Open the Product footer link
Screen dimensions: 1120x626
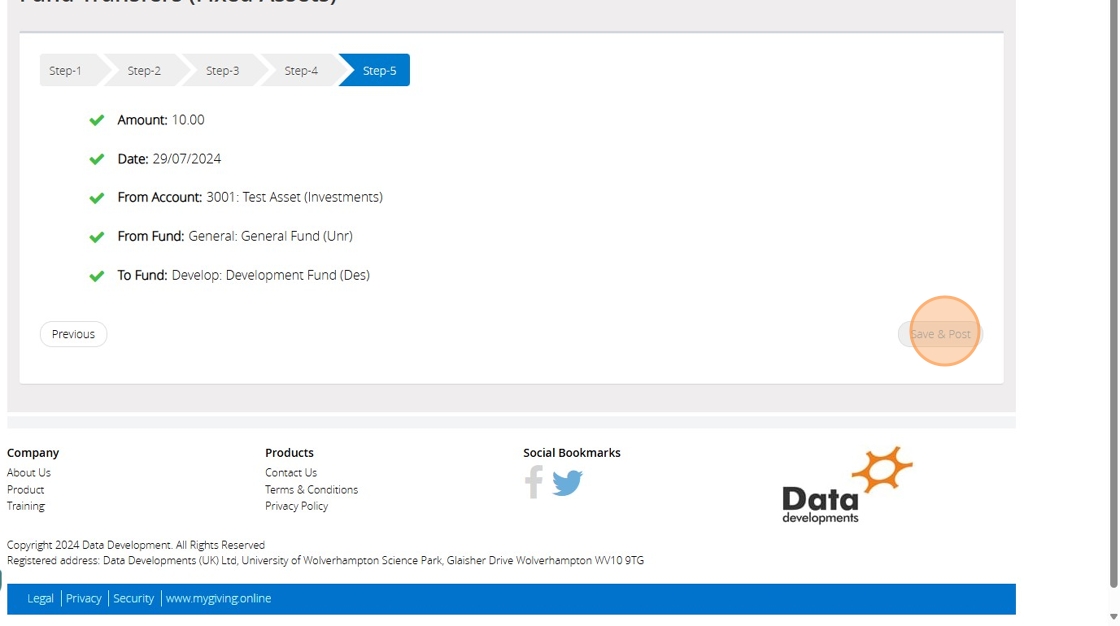[x=26, y=490]
